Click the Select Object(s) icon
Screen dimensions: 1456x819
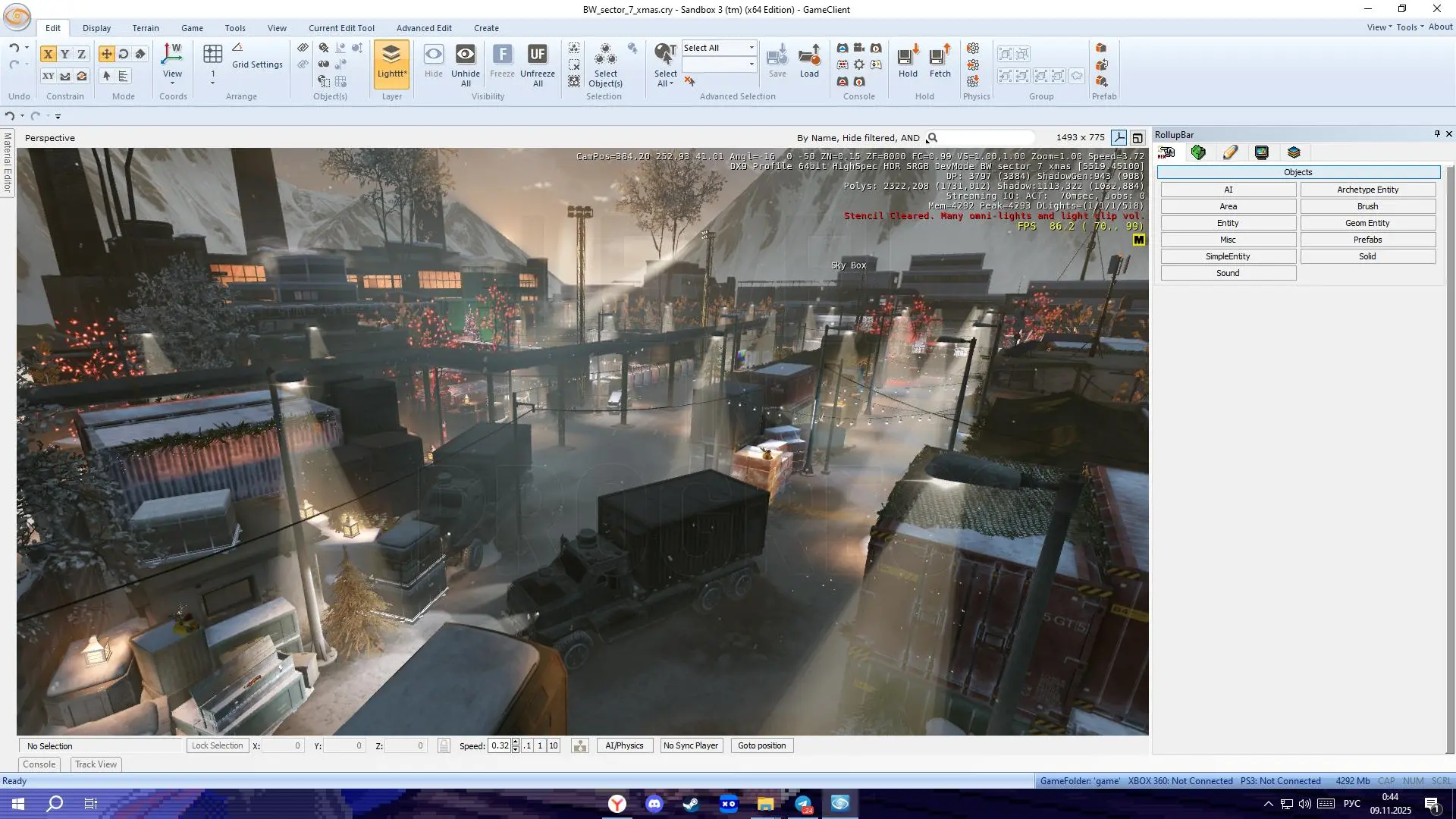[605, 64]
